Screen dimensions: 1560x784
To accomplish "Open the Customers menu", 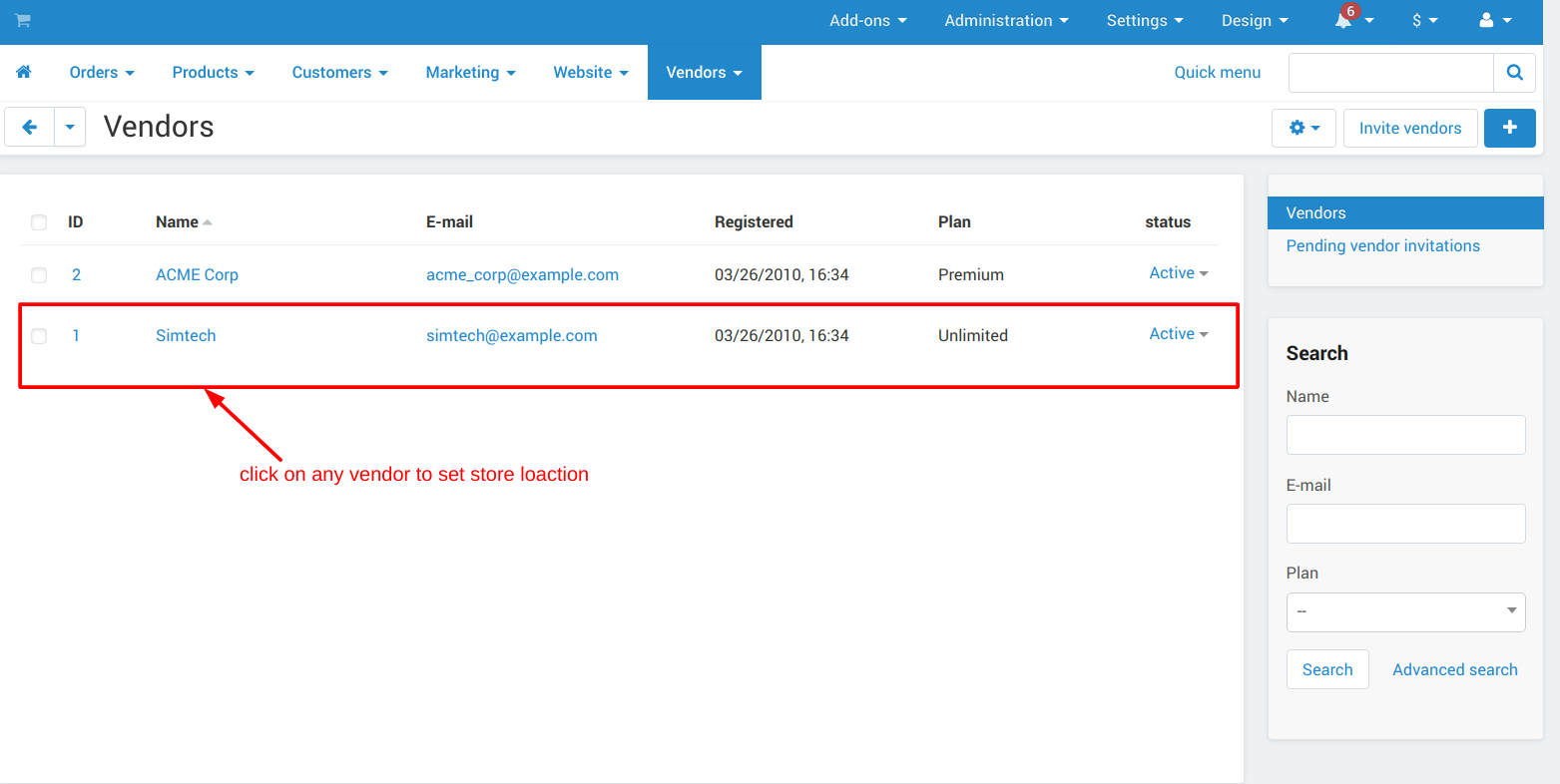I will [x=339, y=72].
